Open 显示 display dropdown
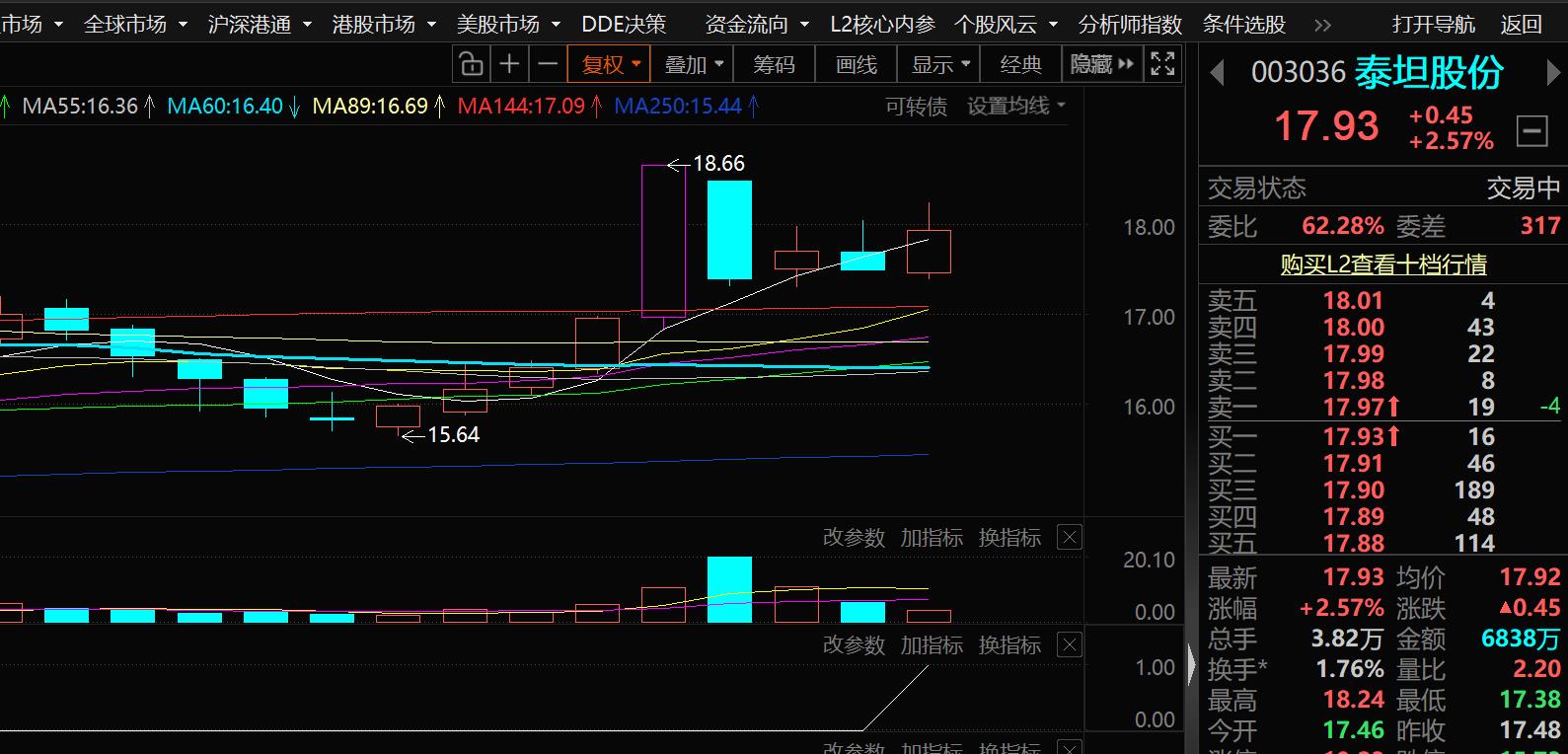Viewport: 1568px width, 754px height. point(939,65)
